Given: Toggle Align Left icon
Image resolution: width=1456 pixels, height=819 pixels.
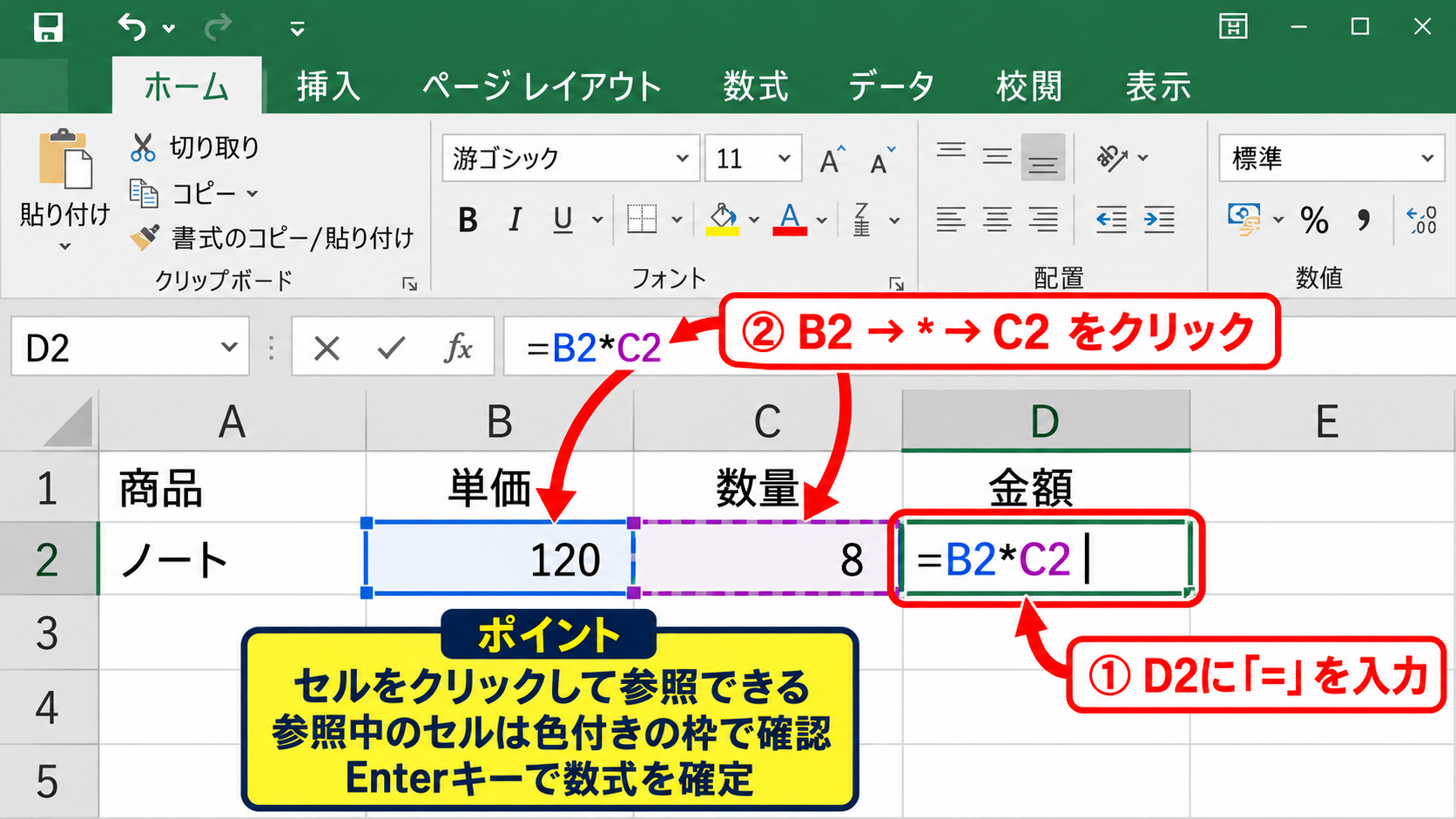Looking at the screenshot, I should pos(951,220).
